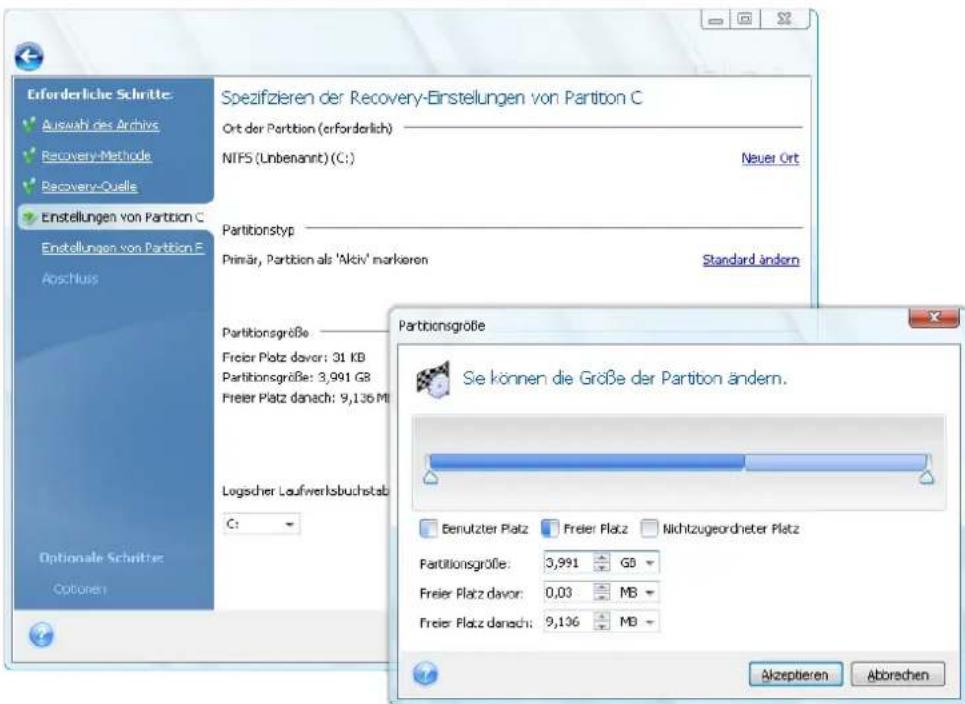965x704 pixels.
Task: Open the Recovery-Quelle step
Action: tap(89, 186)
